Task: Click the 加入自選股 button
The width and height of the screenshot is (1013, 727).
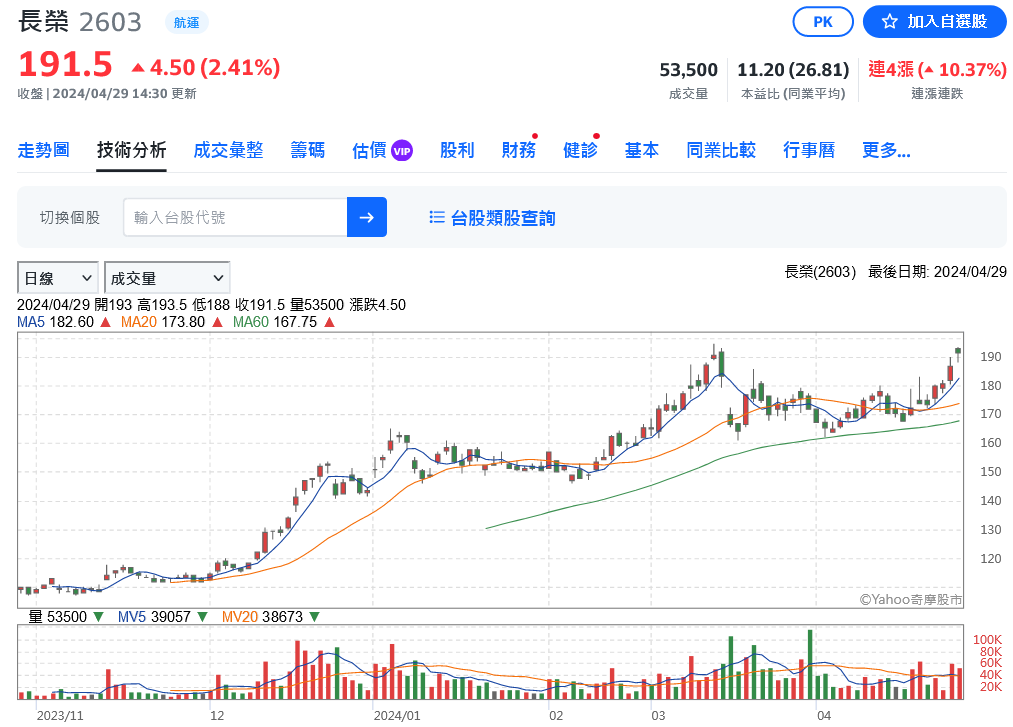Action: (x=935, y=22)
